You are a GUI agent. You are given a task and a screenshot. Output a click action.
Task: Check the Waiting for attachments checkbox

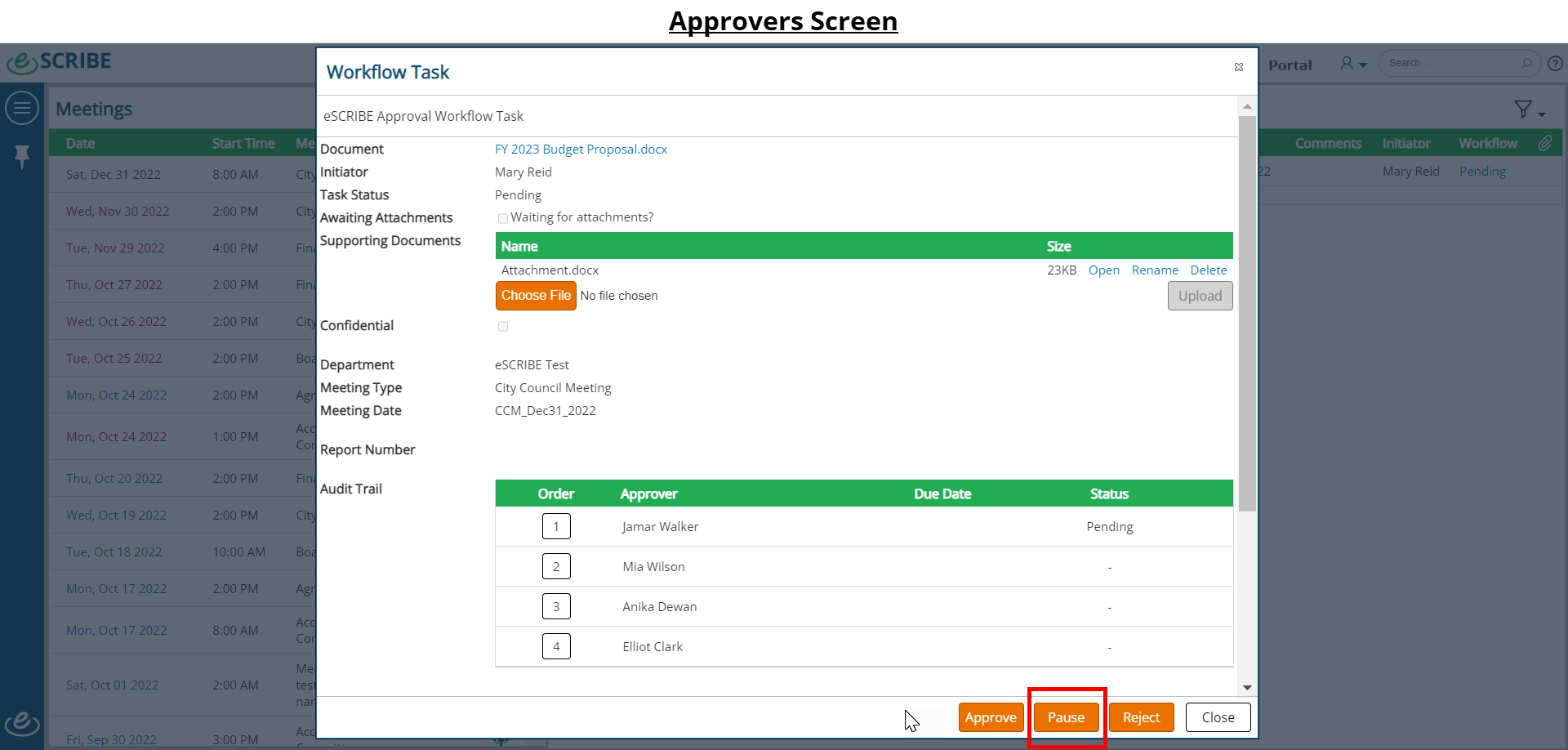[x=503, y=218]
